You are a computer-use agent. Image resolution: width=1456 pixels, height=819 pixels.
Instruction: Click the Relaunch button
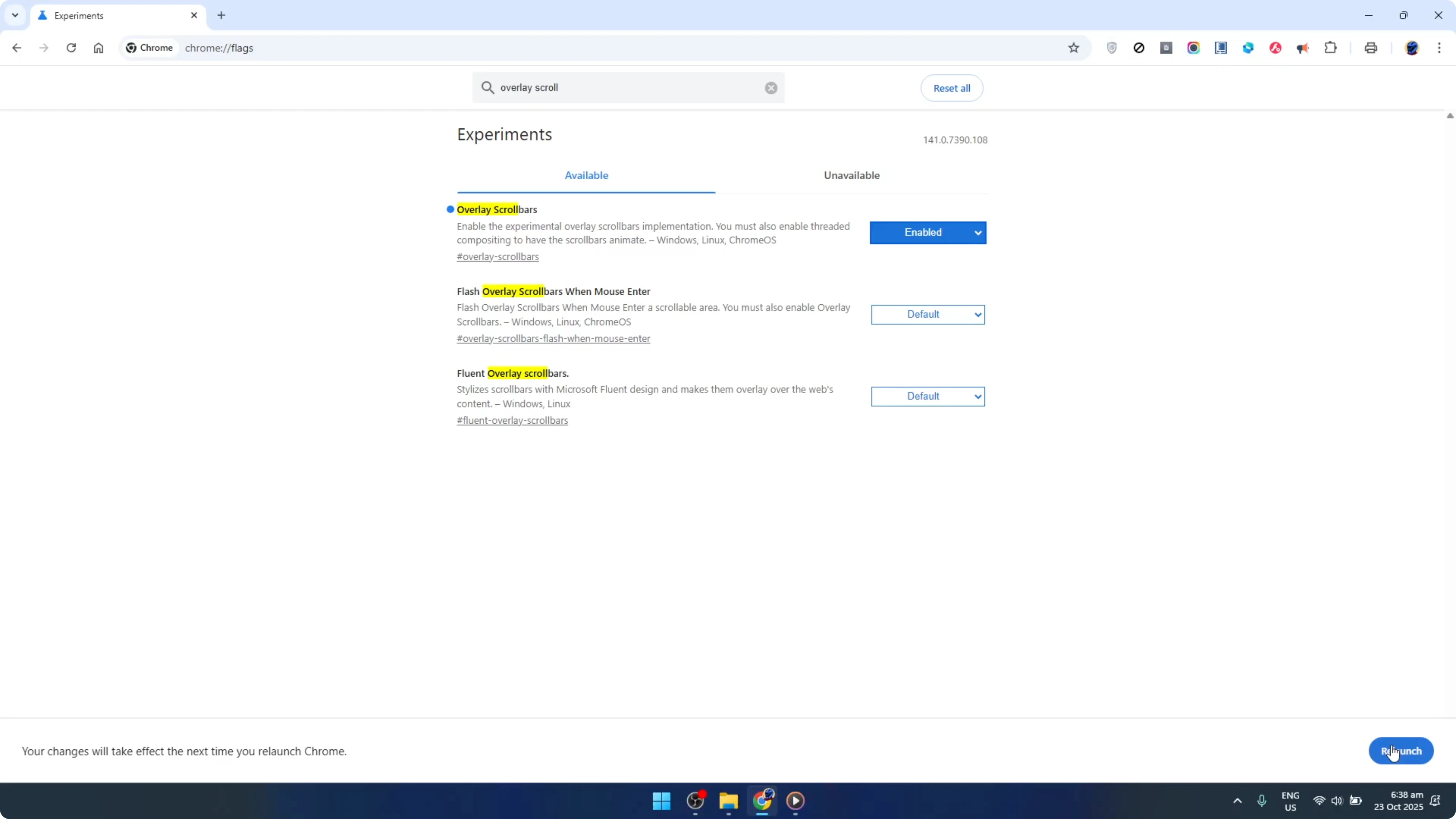[x=1401, y=751]
